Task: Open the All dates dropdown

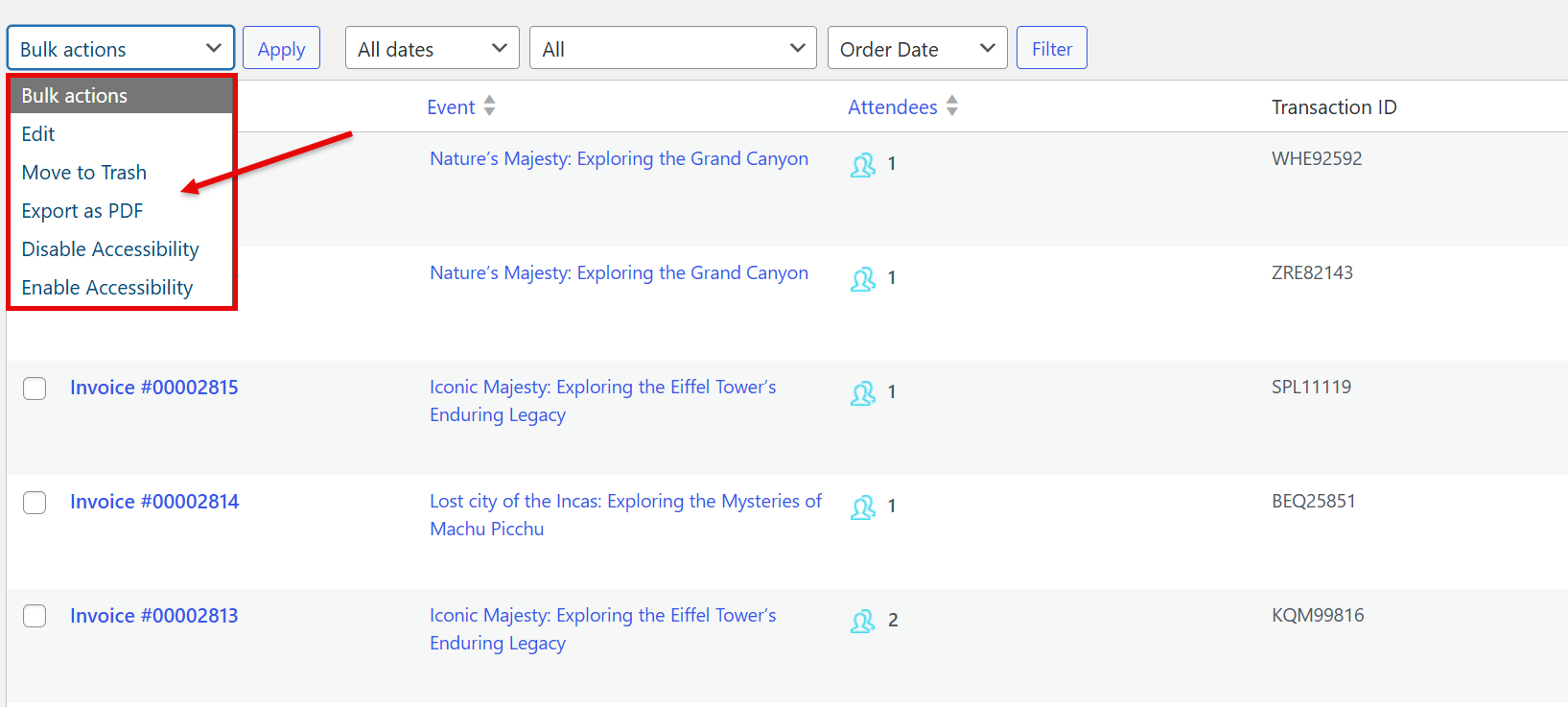Action: point(432,49)
